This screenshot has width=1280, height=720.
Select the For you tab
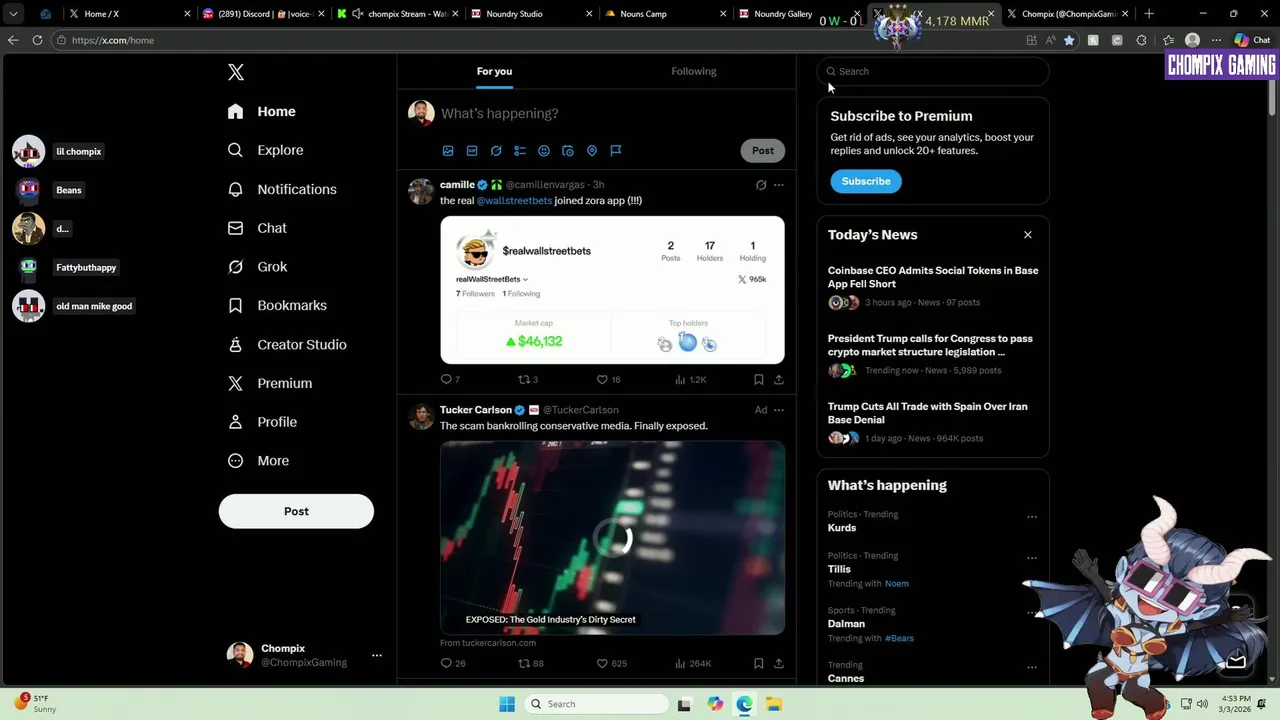click(x=494, y=71)
